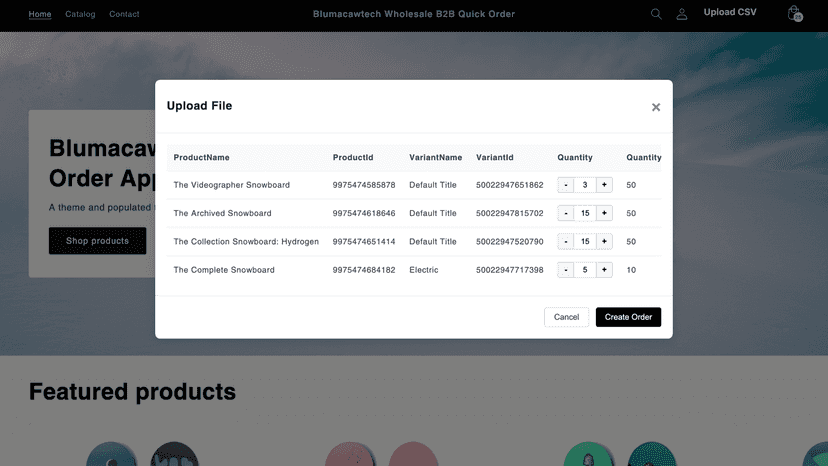Screen dimensions: 828x466
Task: Go to the Catalog menu item
Action: [x=80, y=14]
